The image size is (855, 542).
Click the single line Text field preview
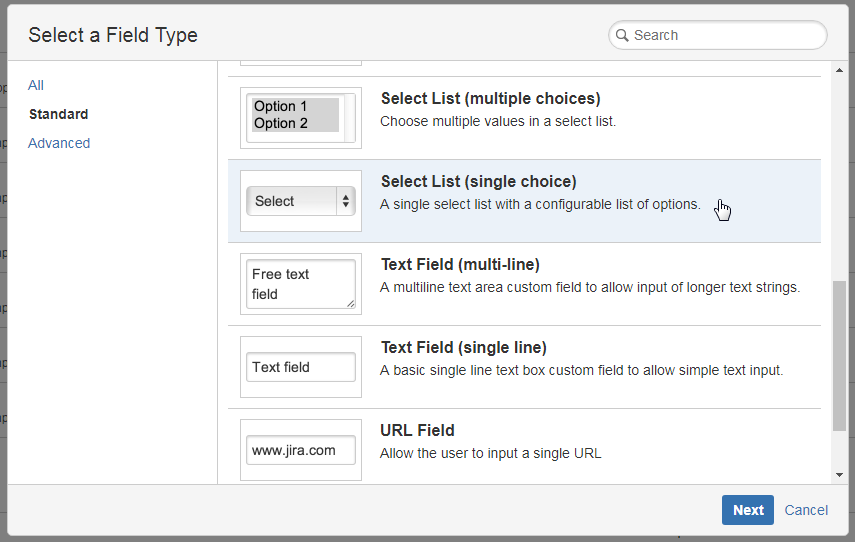click(301, 367)
